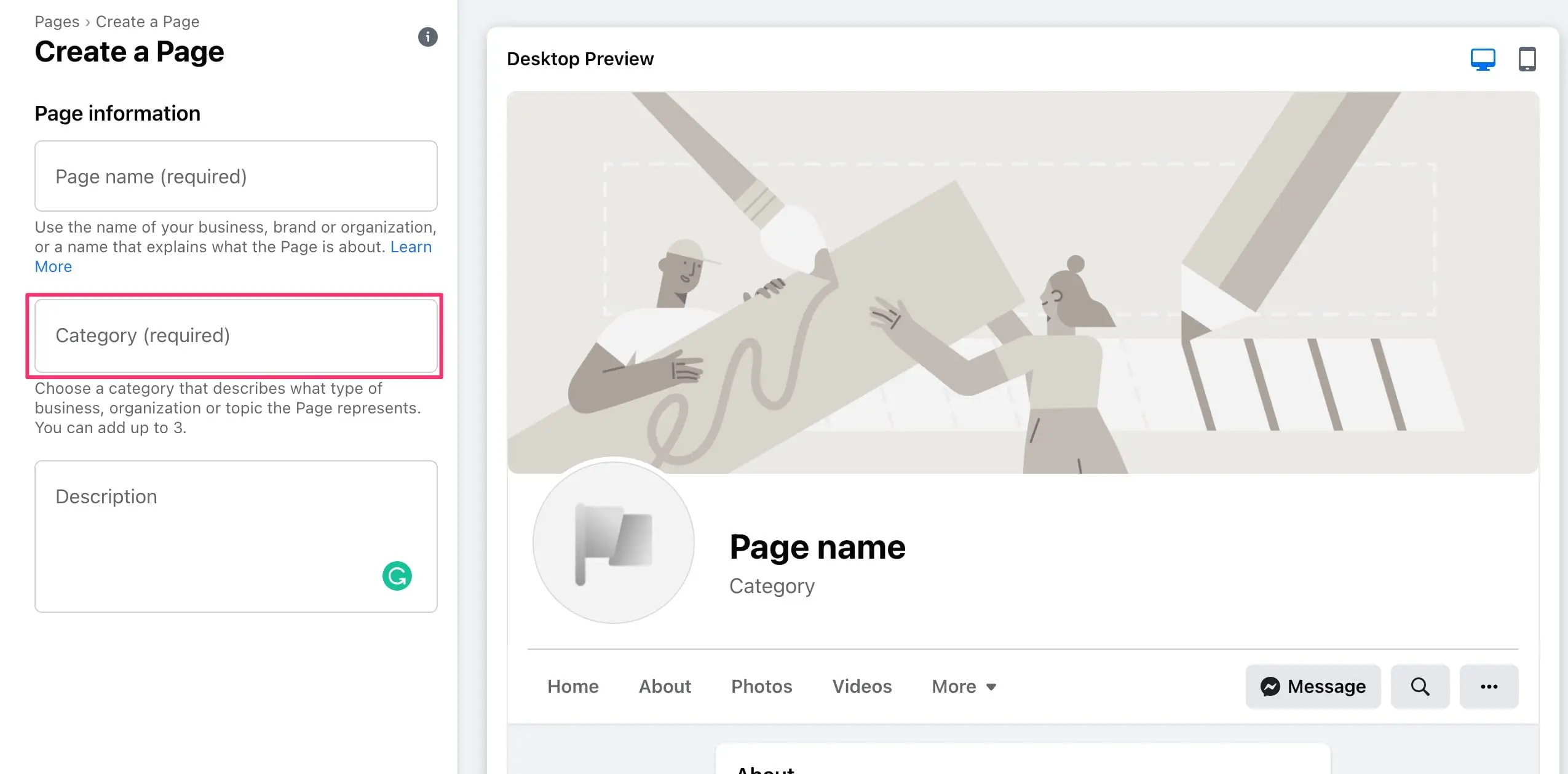Click the Description text area
Screen dimensions: 1568x774
236,537
